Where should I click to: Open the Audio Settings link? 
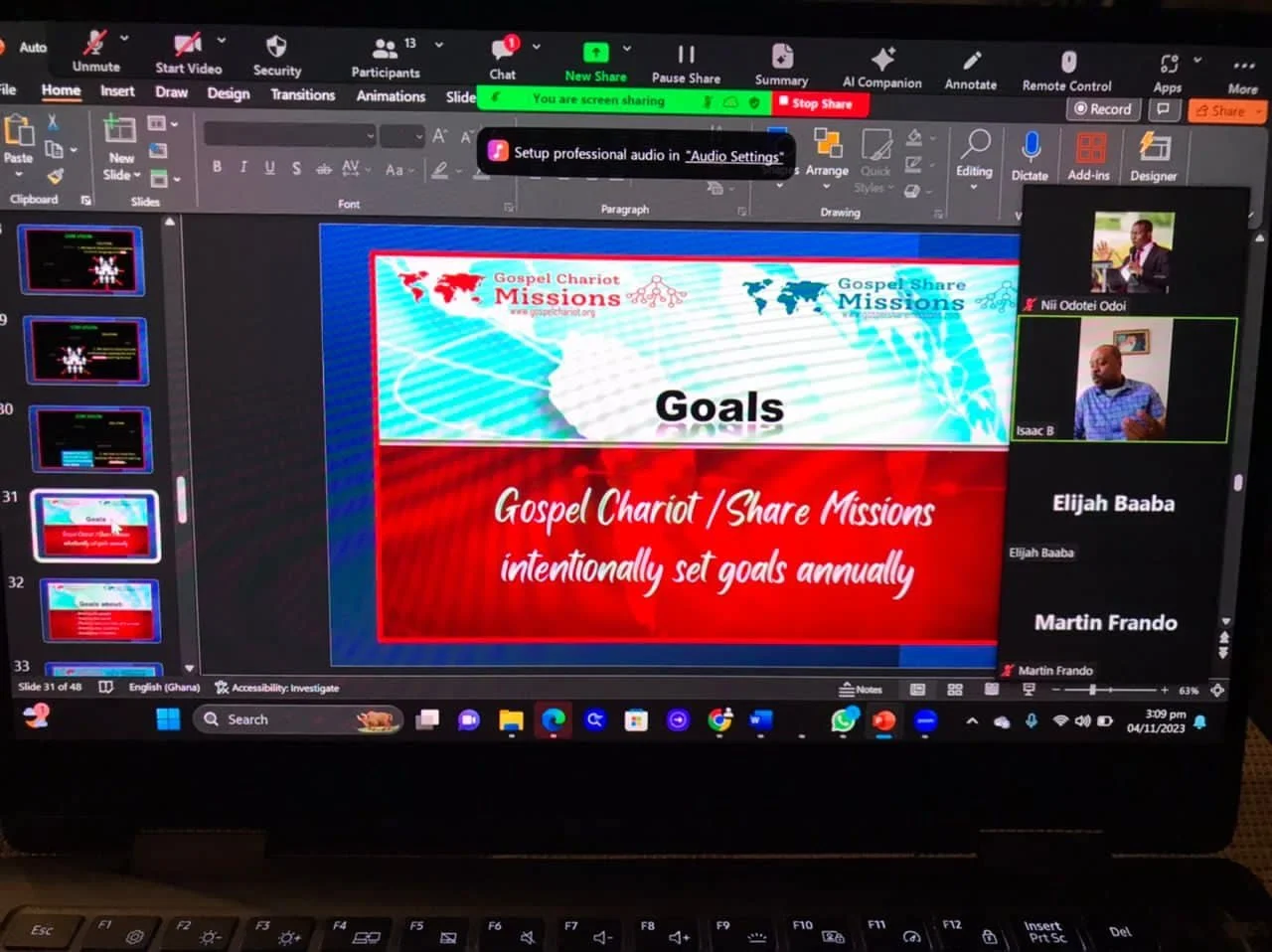point(734,156)
